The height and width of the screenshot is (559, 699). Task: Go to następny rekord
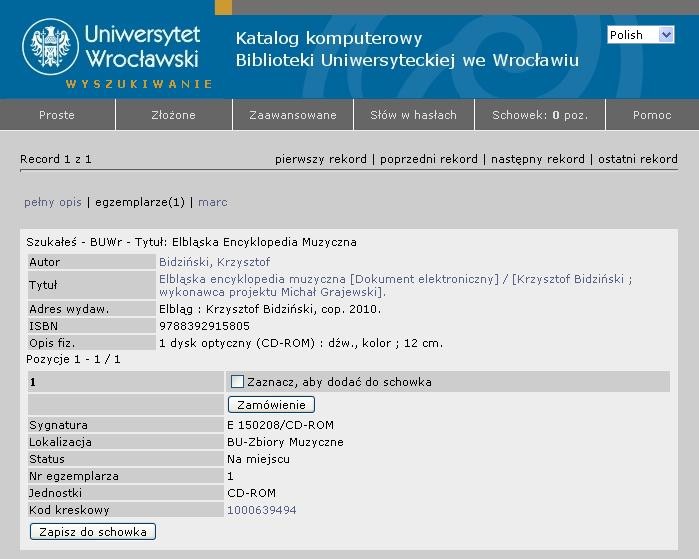pos(538,159)
